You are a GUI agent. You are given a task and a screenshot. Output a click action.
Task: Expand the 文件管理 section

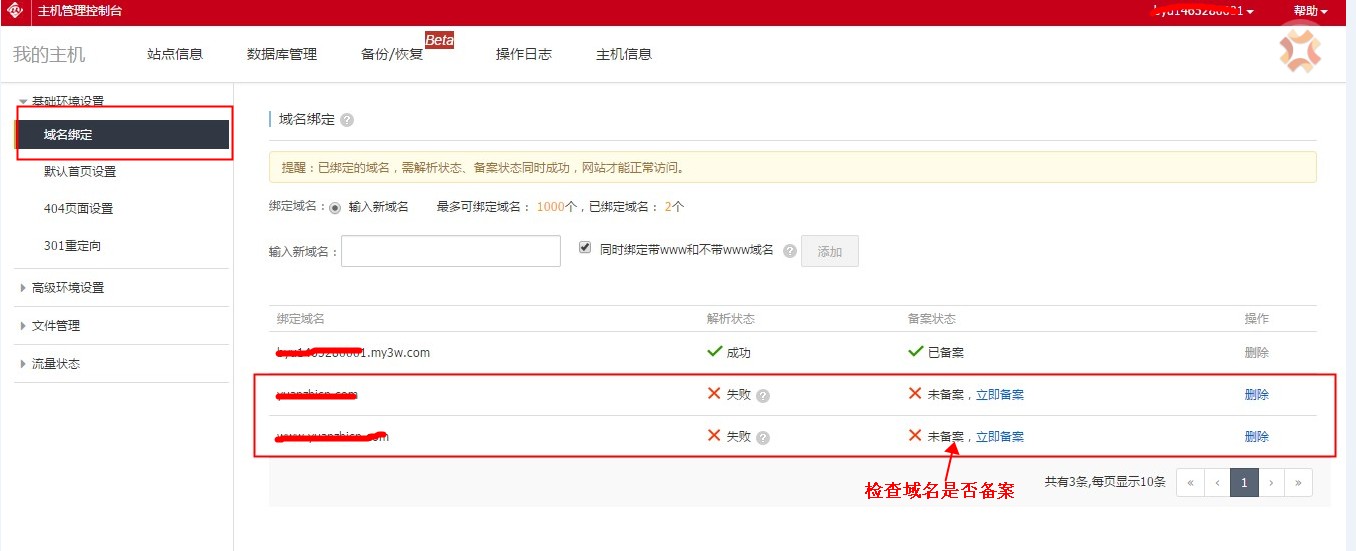55,326
